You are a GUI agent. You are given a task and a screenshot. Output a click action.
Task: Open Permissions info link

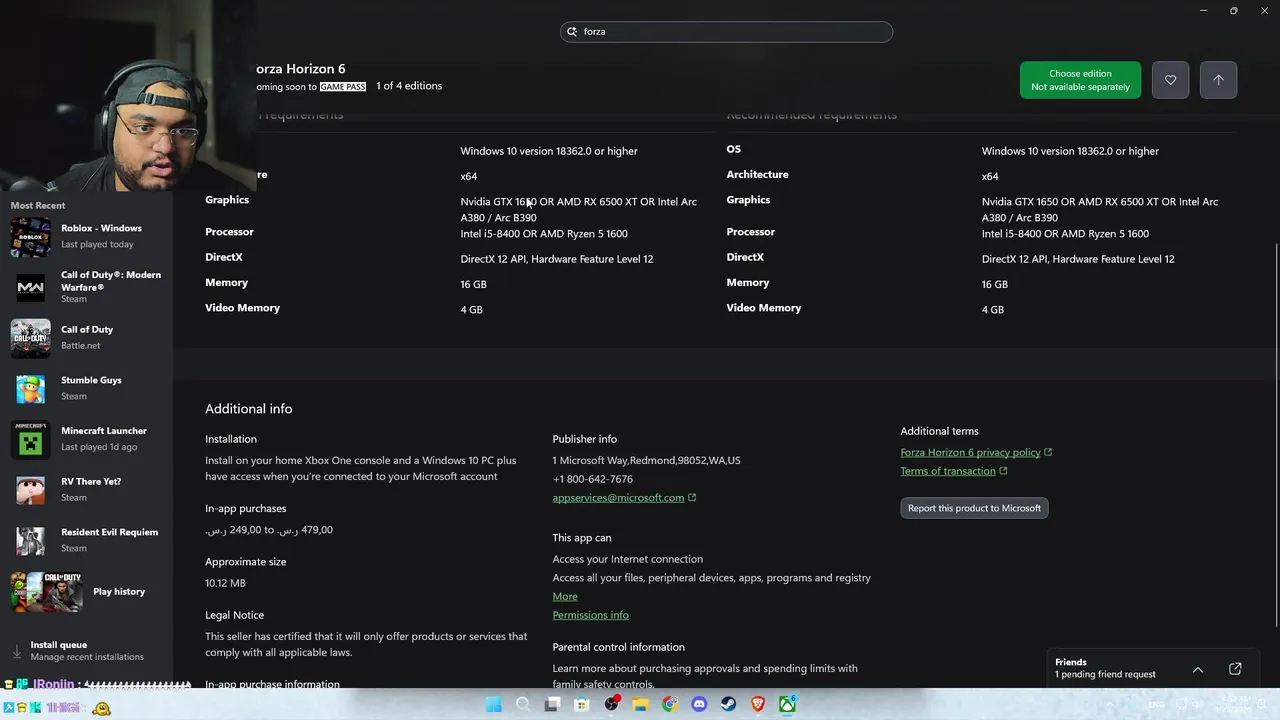point(590,615)
